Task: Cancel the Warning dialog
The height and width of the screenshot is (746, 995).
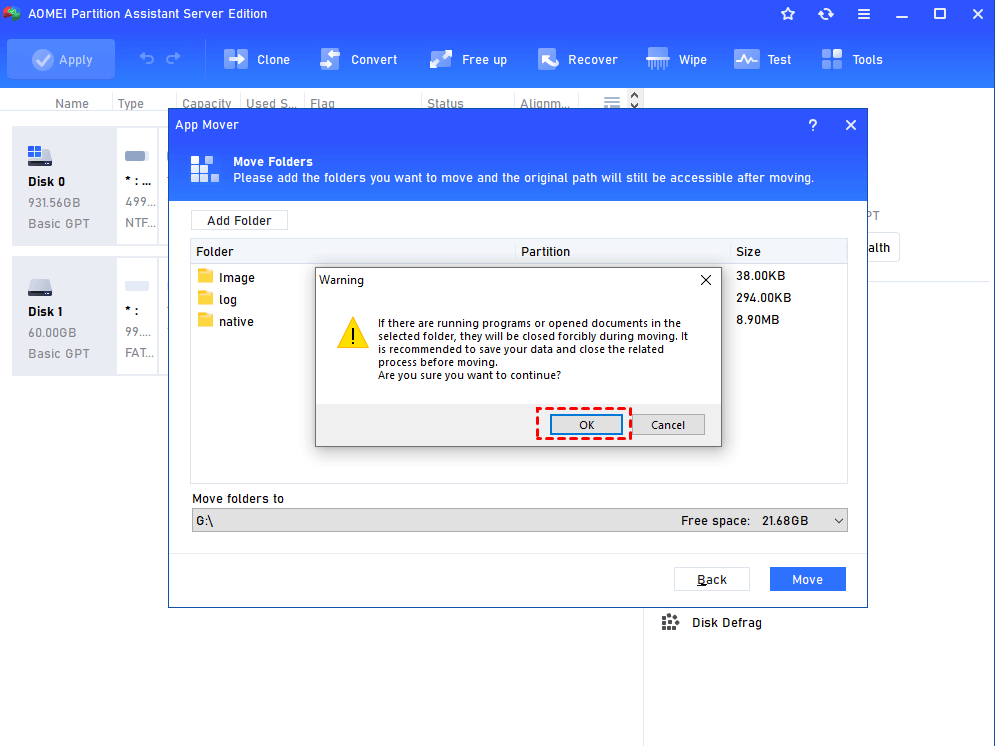Action: [x=668, y=425]
